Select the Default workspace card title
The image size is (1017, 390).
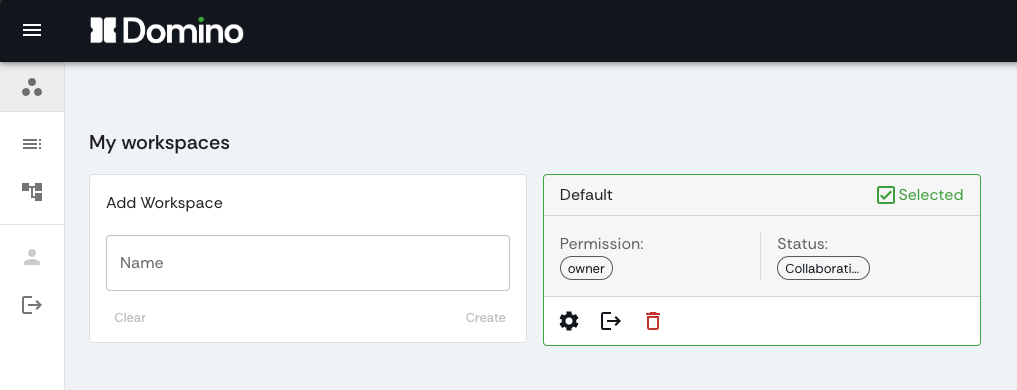pyautogui.click(x=586, y=195)
